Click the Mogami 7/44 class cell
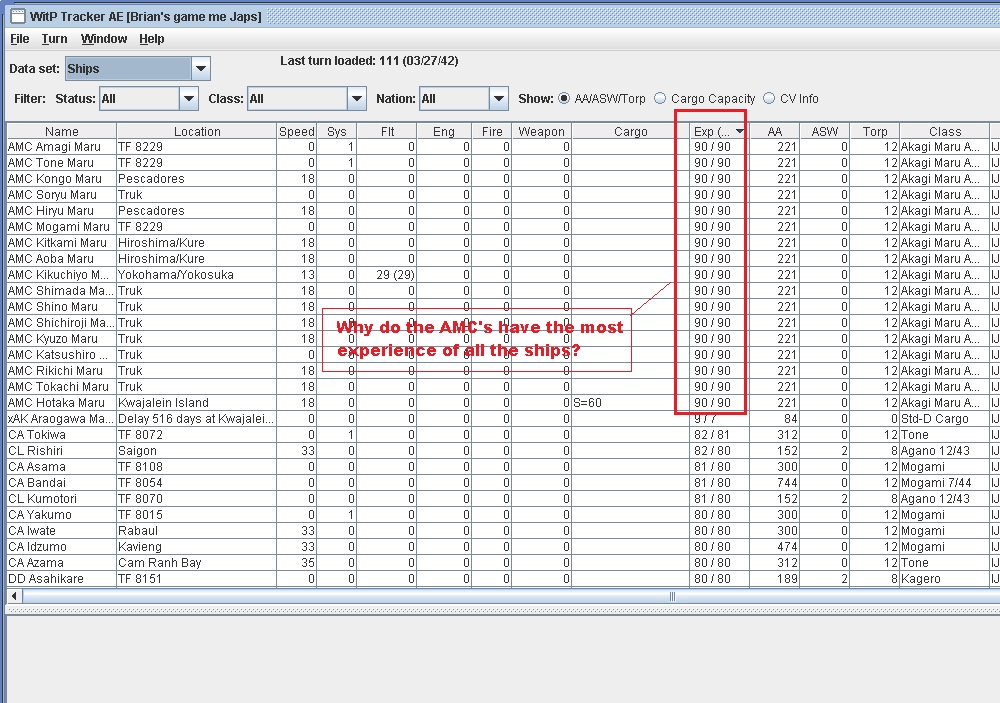1000x703 pixels. coord(945,482)
